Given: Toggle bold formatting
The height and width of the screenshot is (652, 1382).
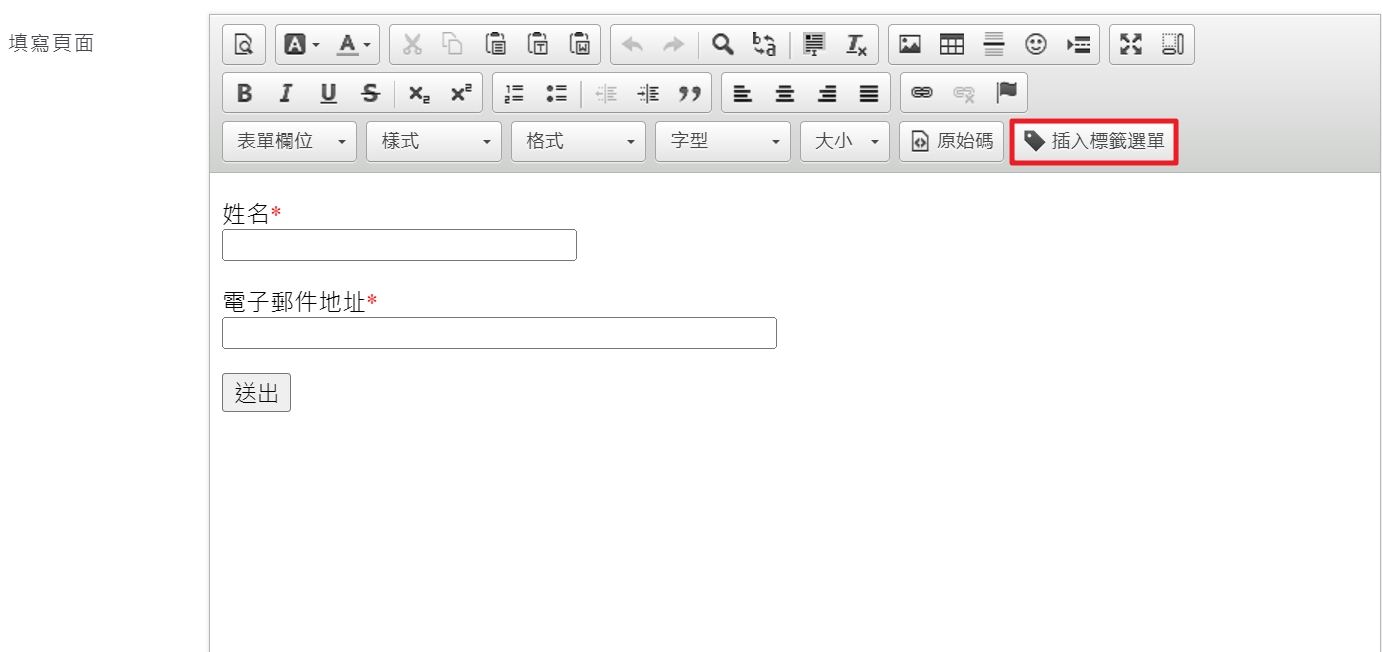Looking at the screenshot, I should coord(244,93).
